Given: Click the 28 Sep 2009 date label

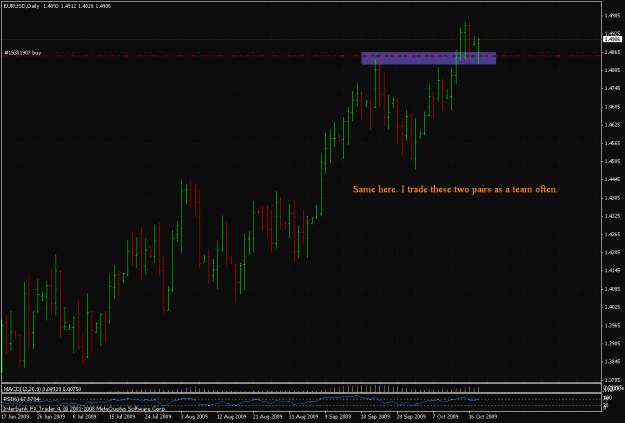Looking at the screenshot, I should click(x=411, y=417).
